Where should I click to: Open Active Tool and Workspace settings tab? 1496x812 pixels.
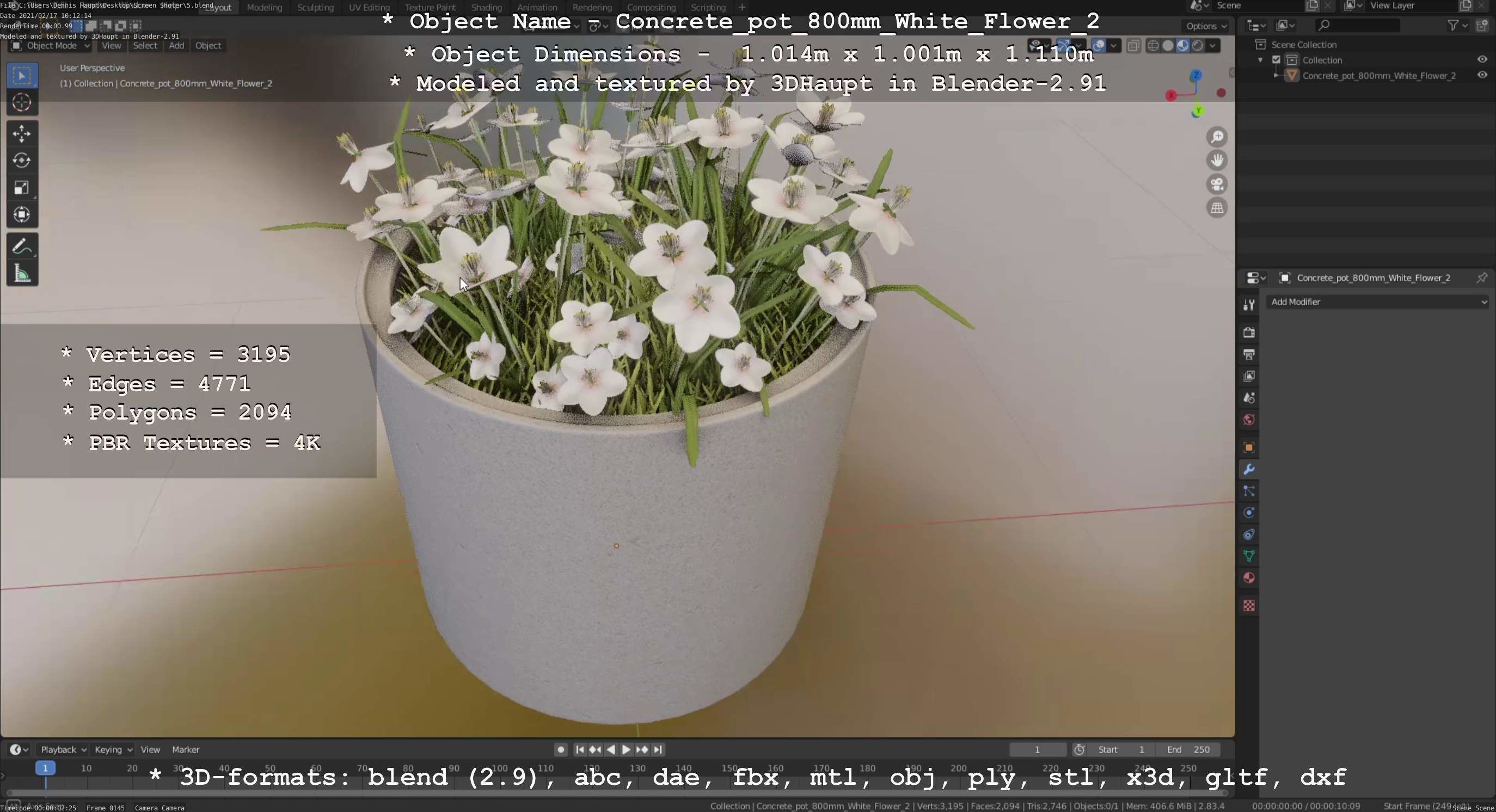pos(1249,305)
